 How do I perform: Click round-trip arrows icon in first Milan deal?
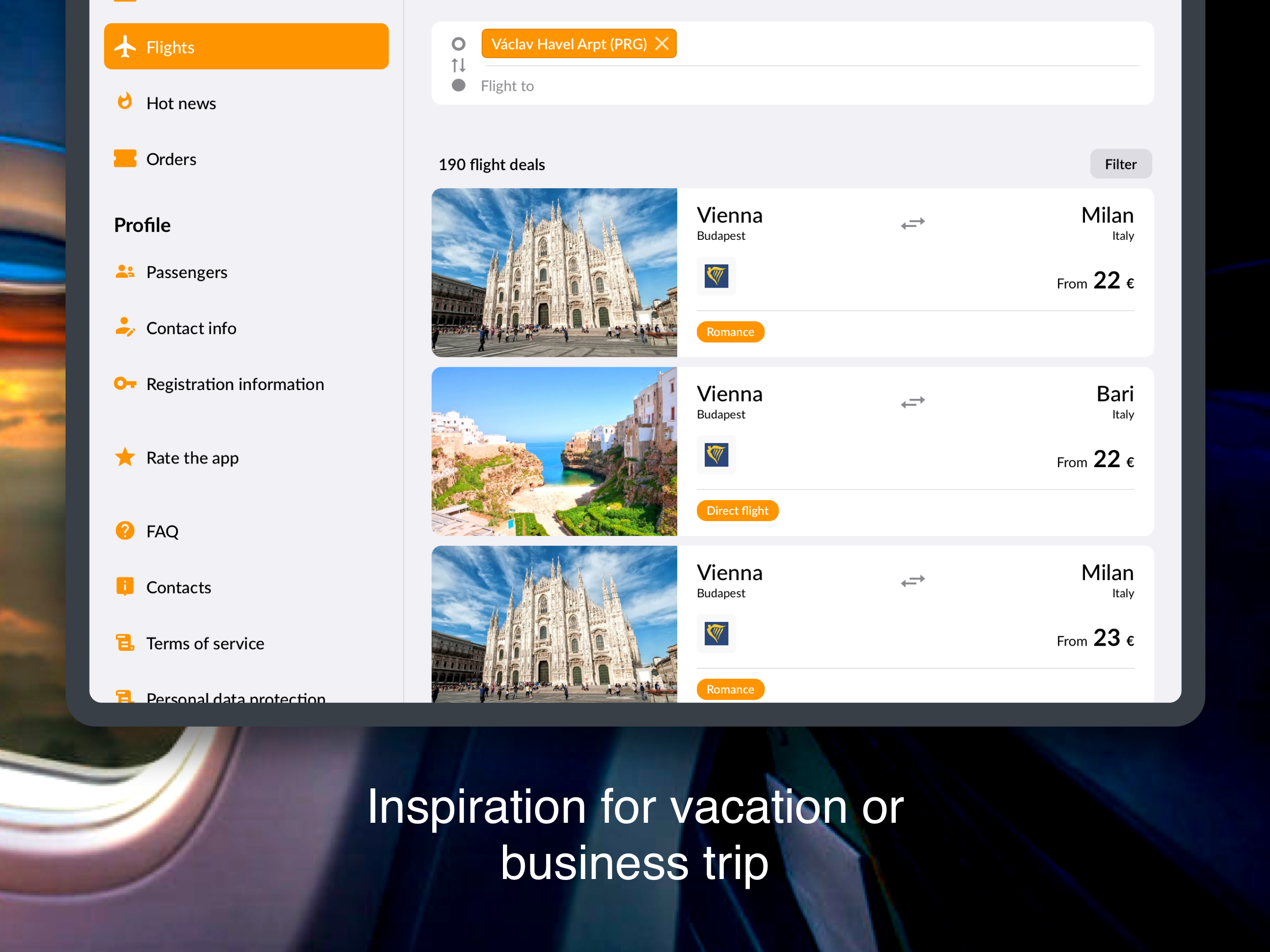[x=913, y=223]
